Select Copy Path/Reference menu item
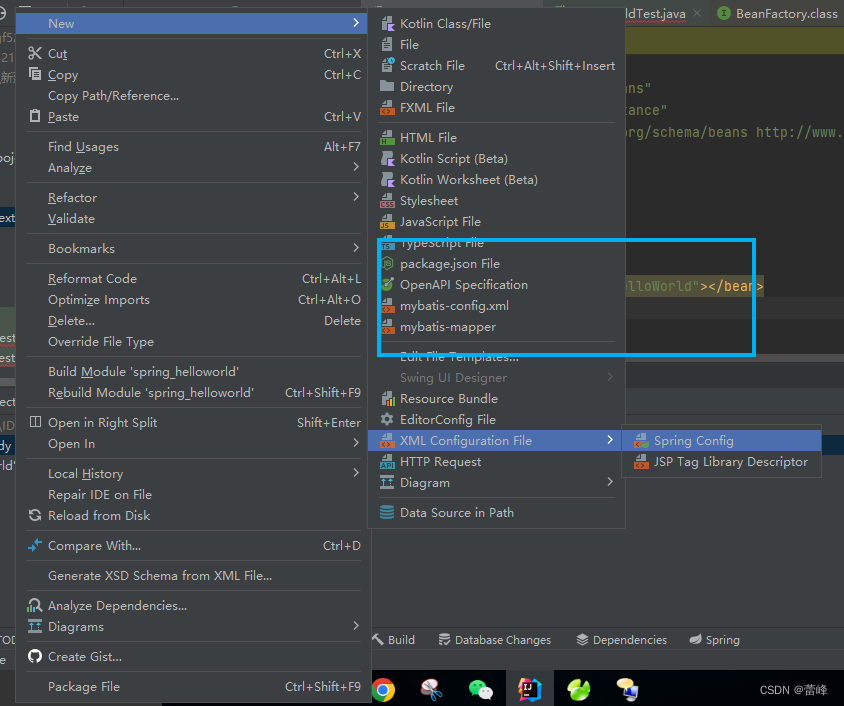844x706 pixels. (x=193, y=96)
